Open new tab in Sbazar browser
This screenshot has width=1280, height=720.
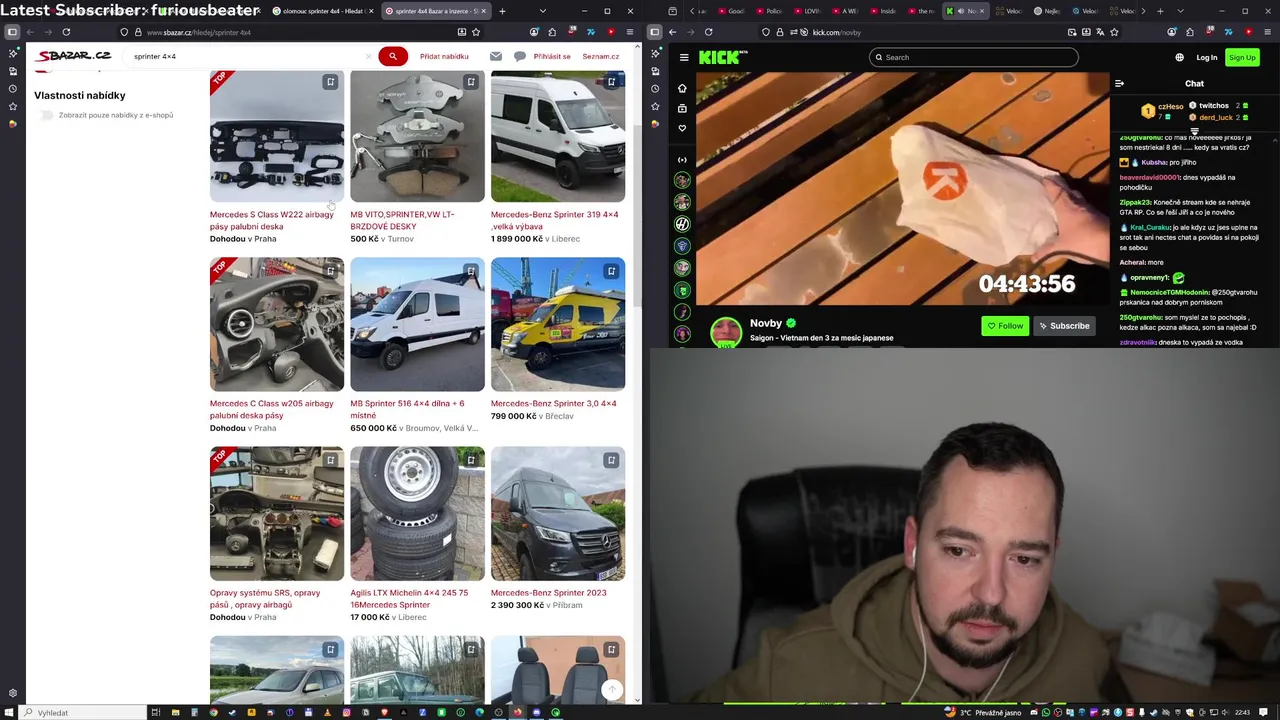tap(502, 11)
